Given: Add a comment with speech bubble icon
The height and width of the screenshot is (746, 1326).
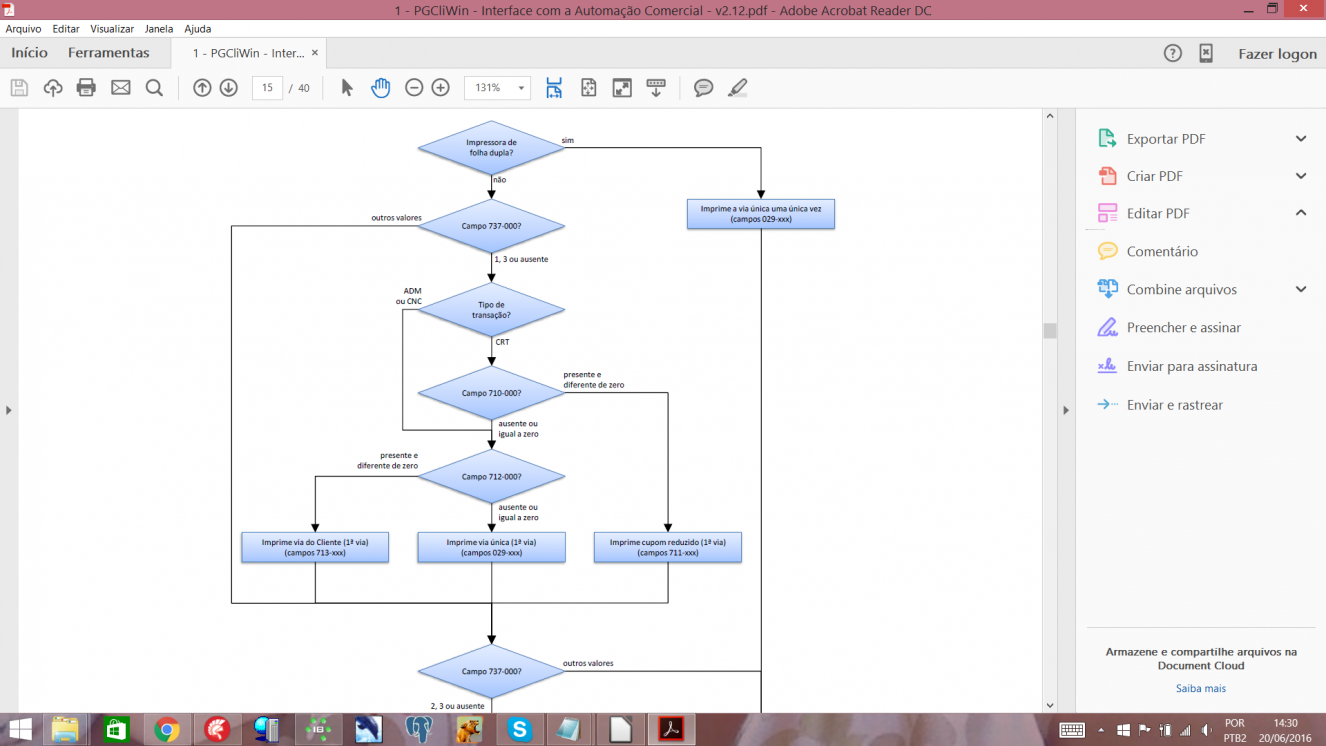Looking at the screenshot, I should point(704,88).
